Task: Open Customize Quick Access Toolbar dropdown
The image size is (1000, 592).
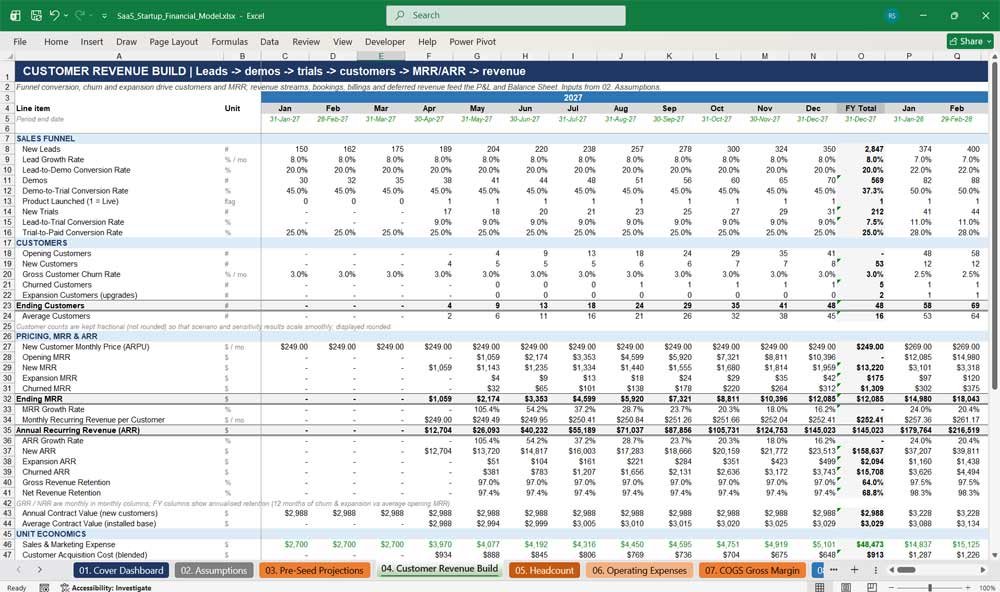Action: (104, 16)
